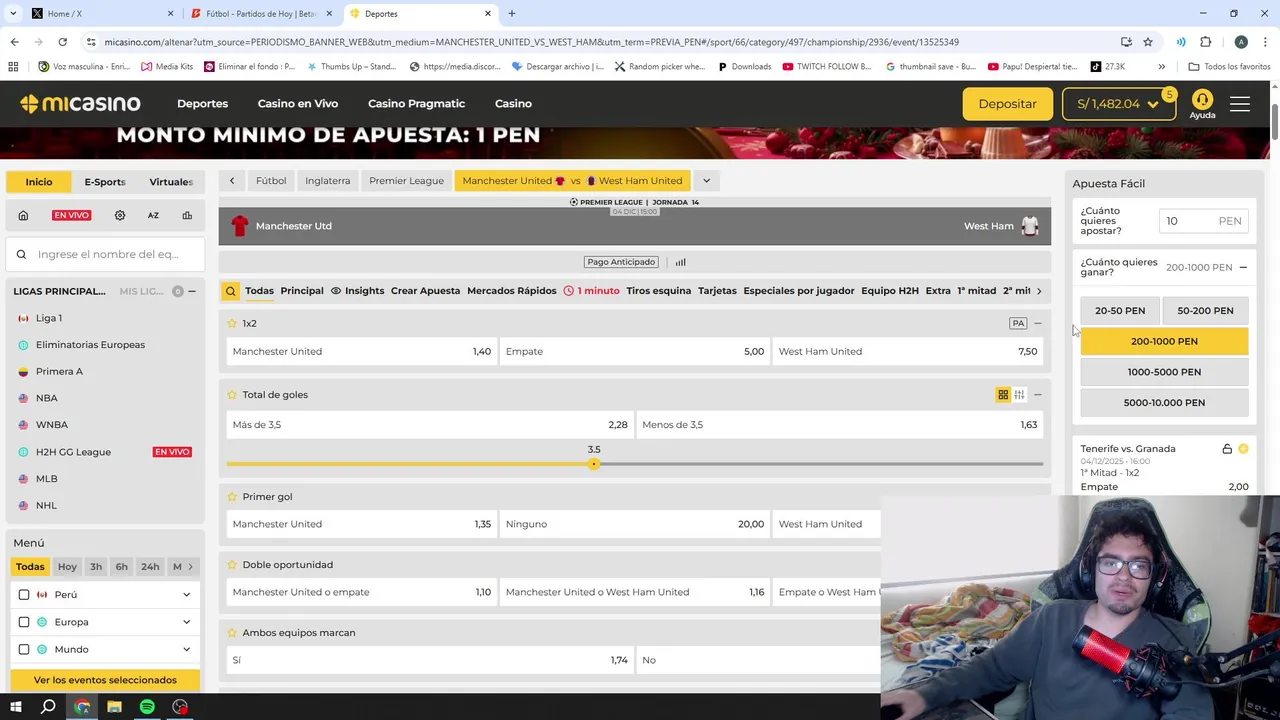Viewport: 1280px width, 720px height.
Task: Open the sidebar settings gear icon
Action: [120, 215]
